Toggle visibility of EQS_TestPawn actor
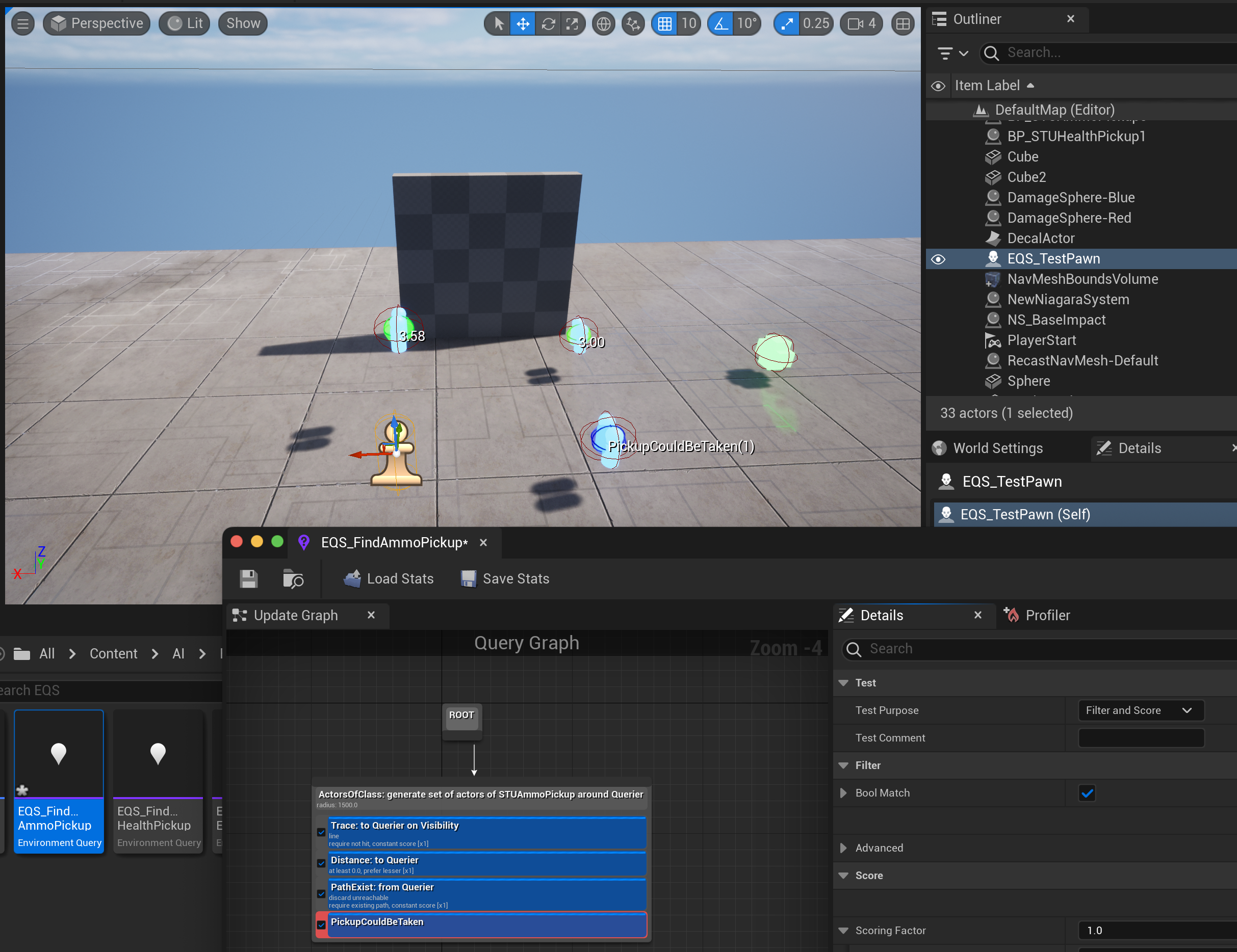1237x952 pixels. [939, 259]
